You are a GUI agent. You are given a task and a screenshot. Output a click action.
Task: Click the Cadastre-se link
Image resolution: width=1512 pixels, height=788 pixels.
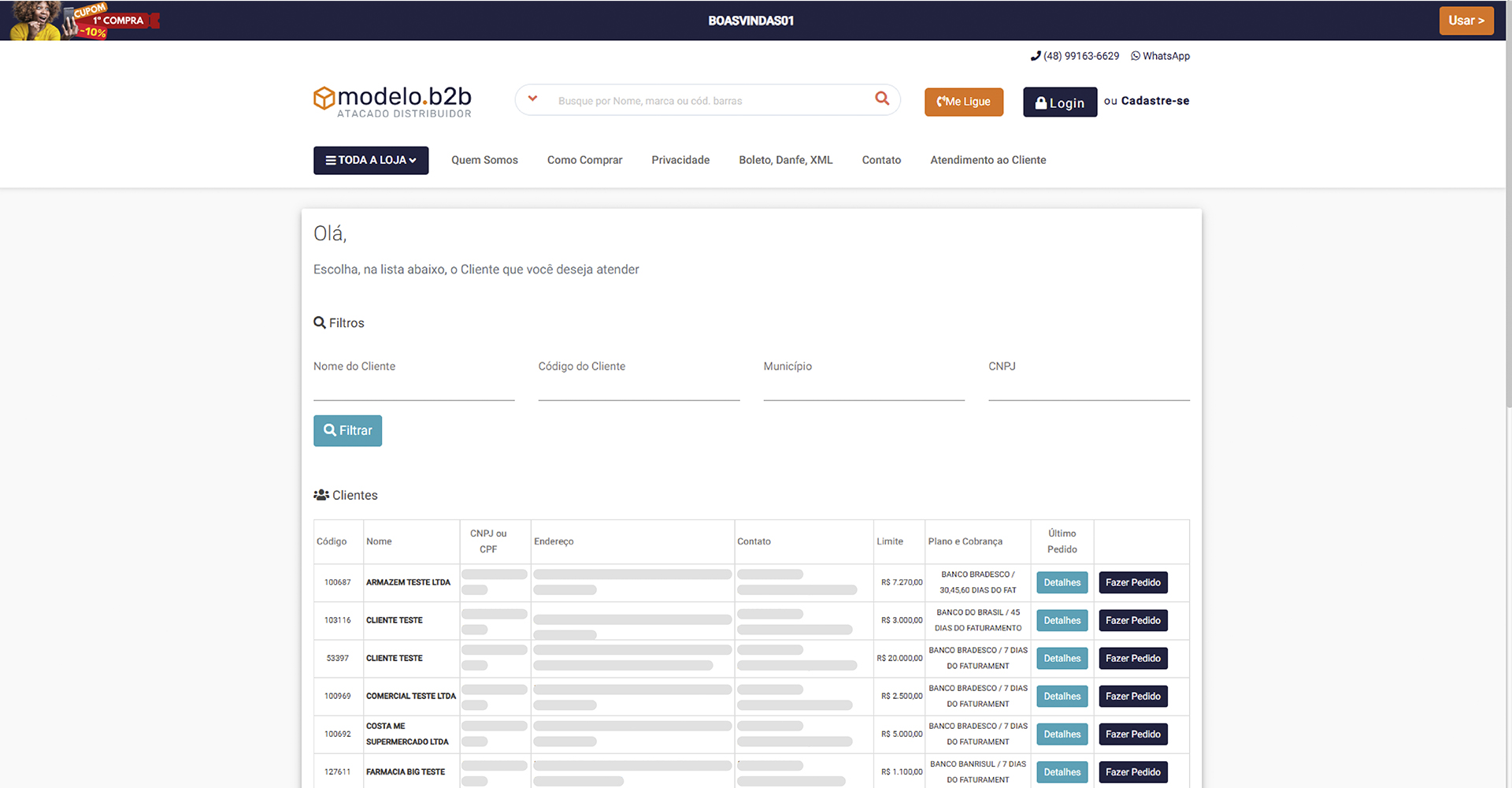(1154, 101)
